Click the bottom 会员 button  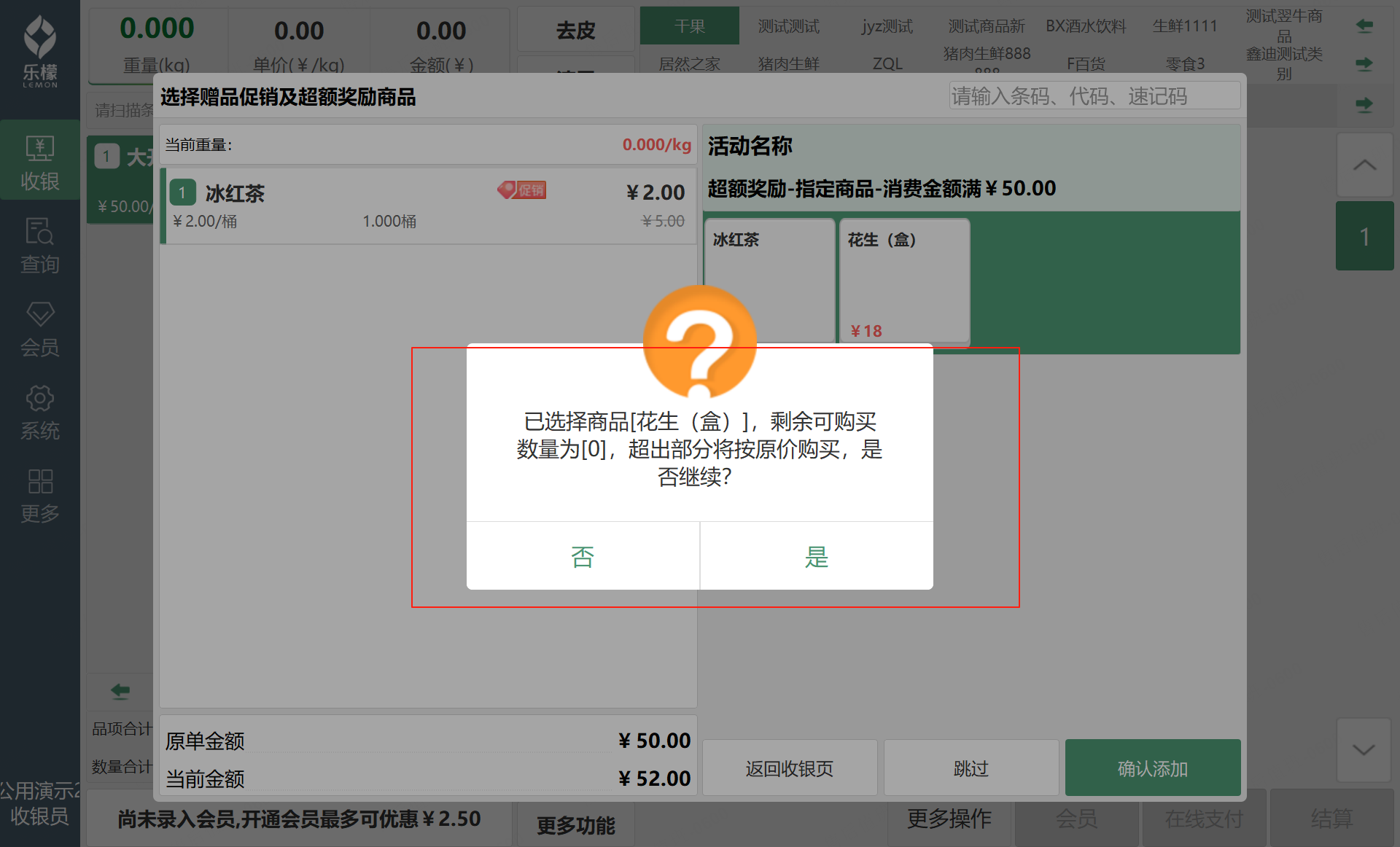[x=1076, y=819]
